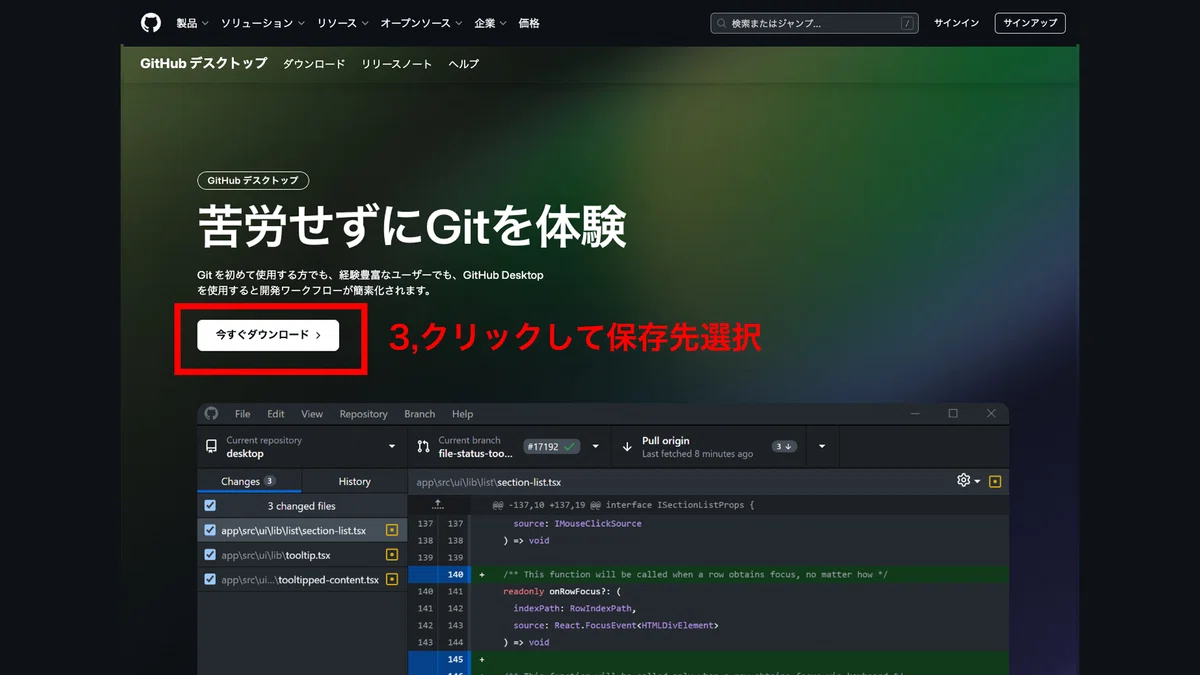Click the GitHub デスクトップ pill label
This screenshot has height=675, width=1200.
click(x=253, y=181)
